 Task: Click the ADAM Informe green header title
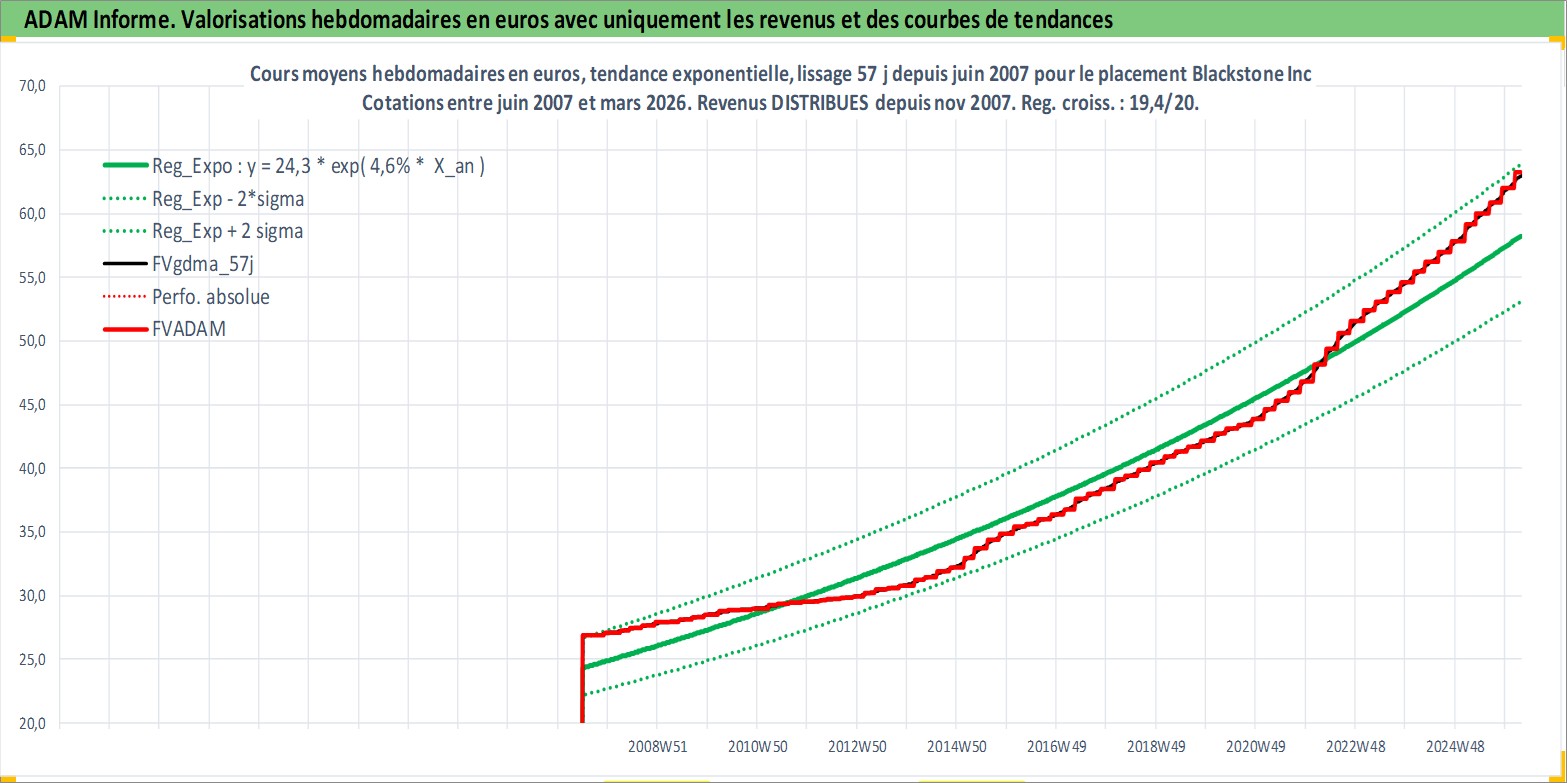click(x=567, y=19)
